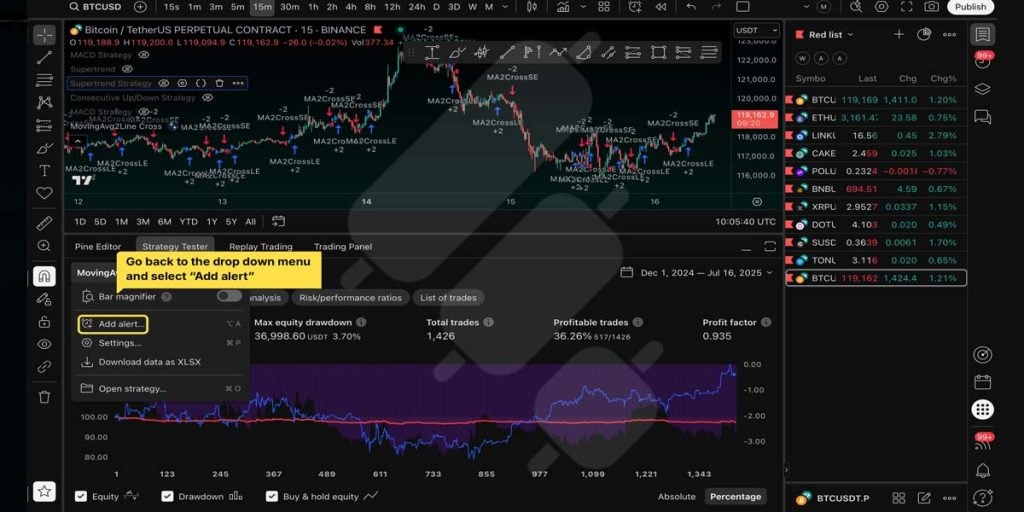Open the Dec 1, 2024 — Jul 16, 2025 date range dropdown
Screen dimensions: 1024x512
coord(696,272)
